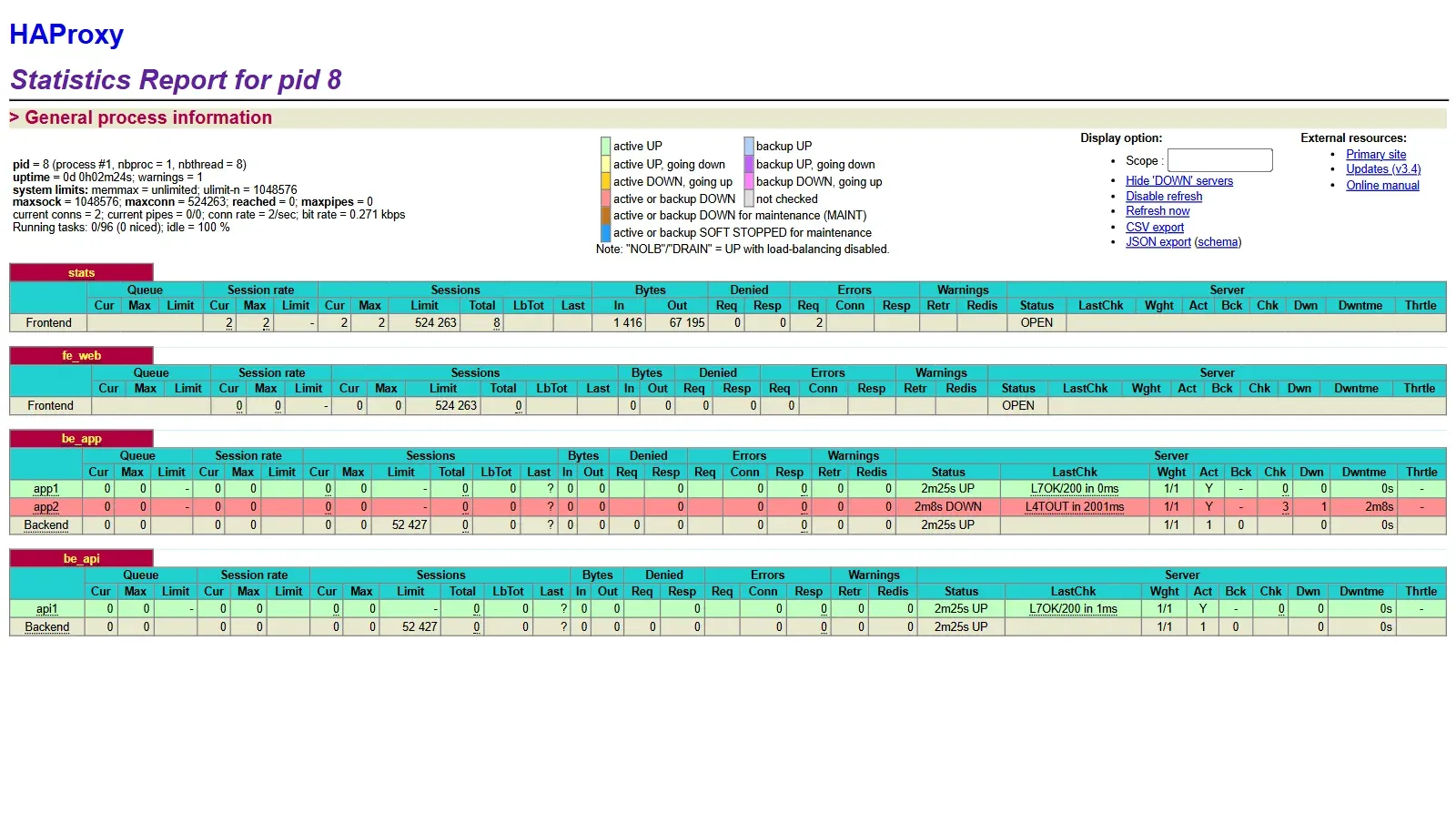Open the Hide 'DOWN' servers link
1456x814 pixels.
[x=1178, y=180]
